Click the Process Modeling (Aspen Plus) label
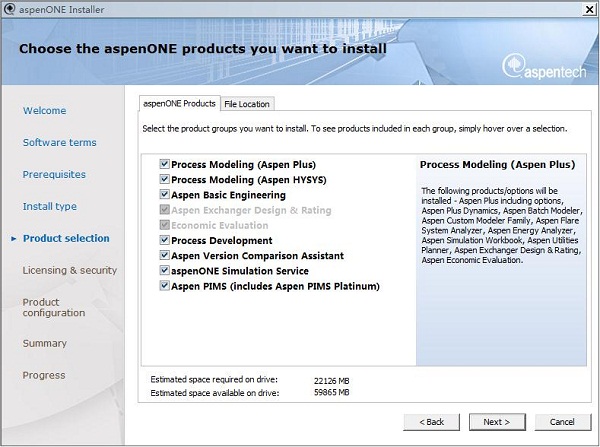600x447 pixels. [243, 165]
